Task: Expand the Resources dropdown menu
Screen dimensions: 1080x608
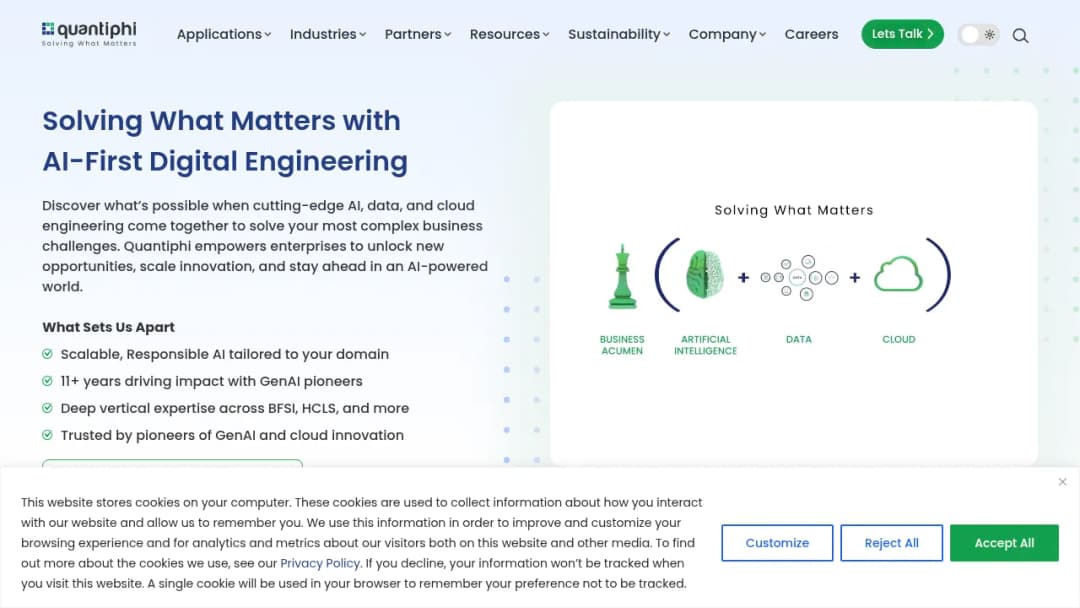Action: coord(510,34)
